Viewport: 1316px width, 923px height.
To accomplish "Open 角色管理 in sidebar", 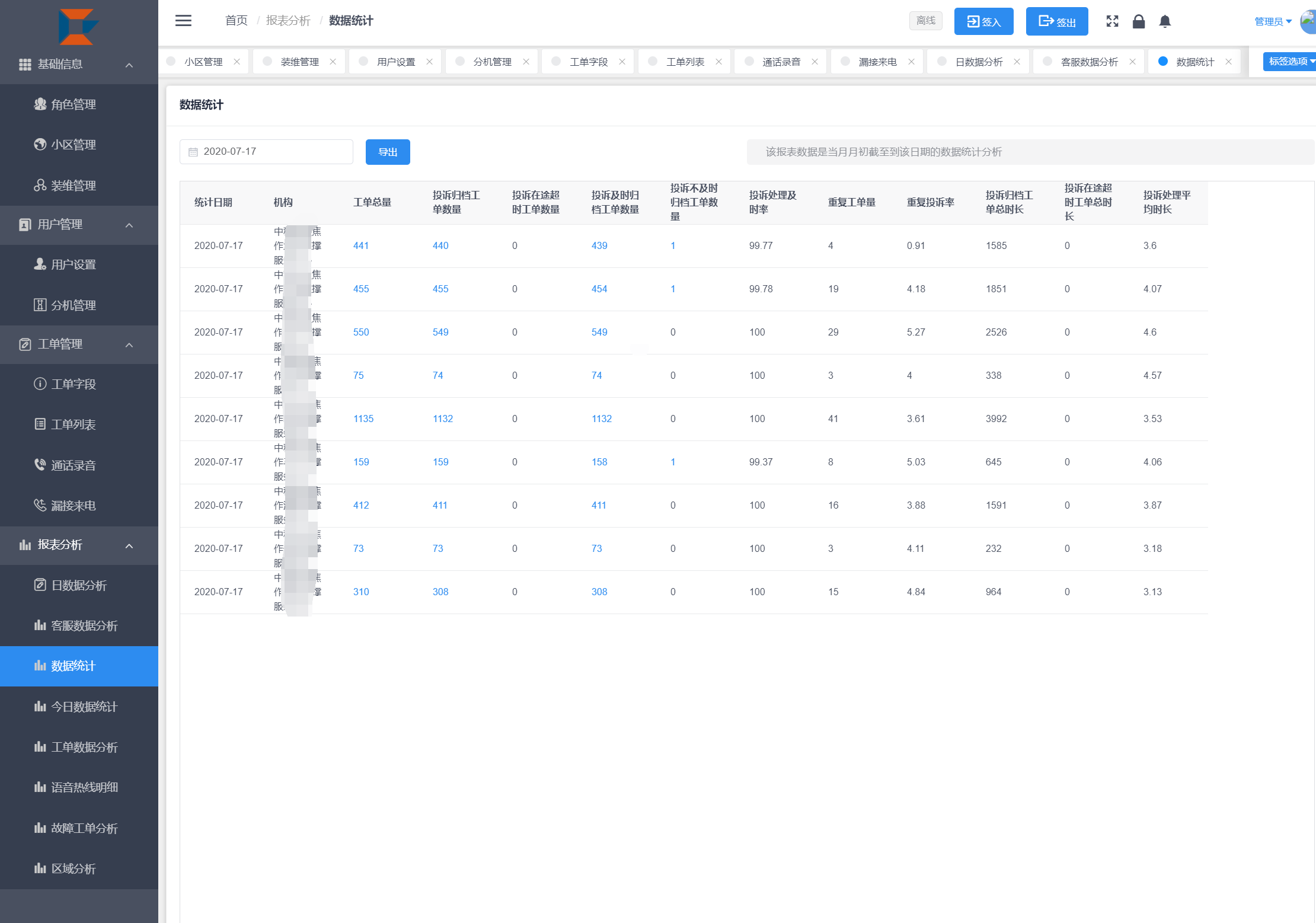I will (74, 104).
